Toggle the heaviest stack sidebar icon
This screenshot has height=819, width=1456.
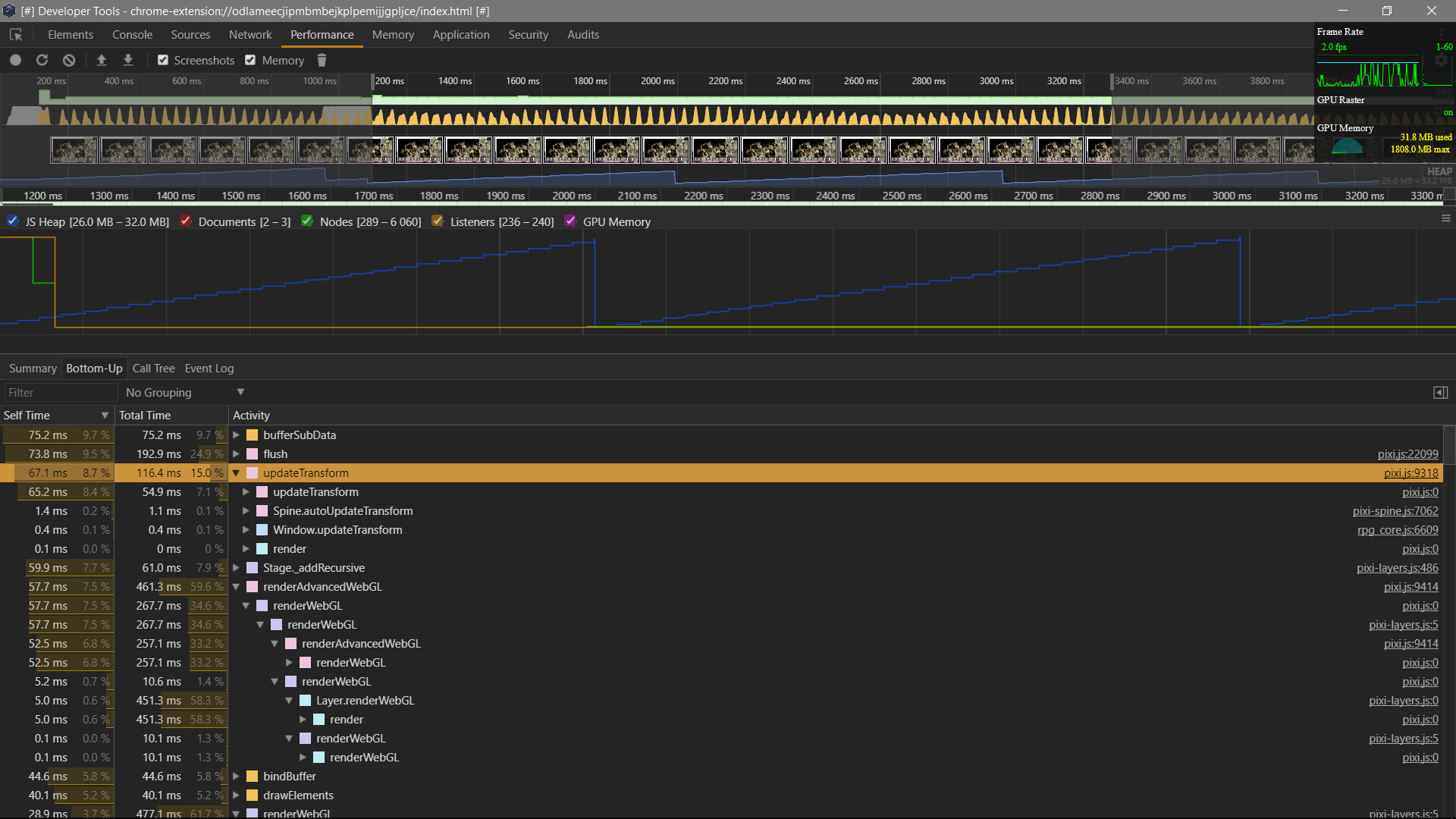(x=1440, y=393)
